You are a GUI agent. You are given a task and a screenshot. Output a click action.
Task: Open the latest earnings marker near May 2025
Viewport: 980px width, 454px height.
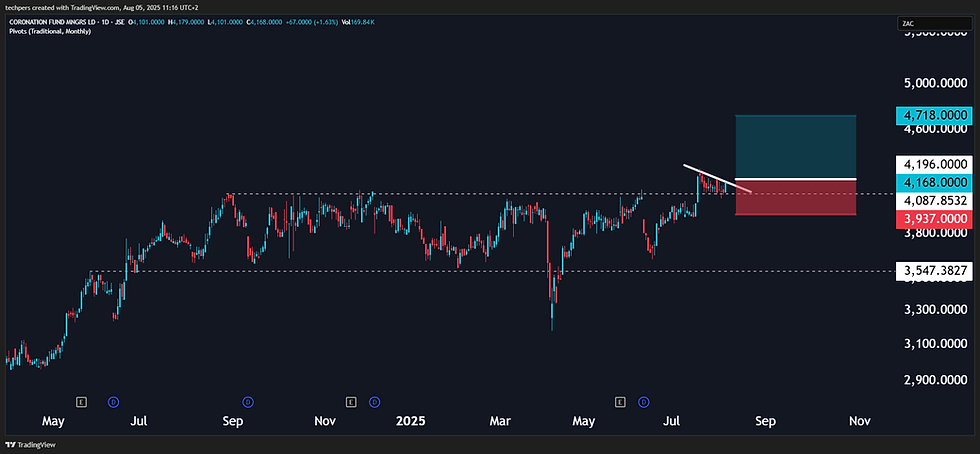(620, 401)
